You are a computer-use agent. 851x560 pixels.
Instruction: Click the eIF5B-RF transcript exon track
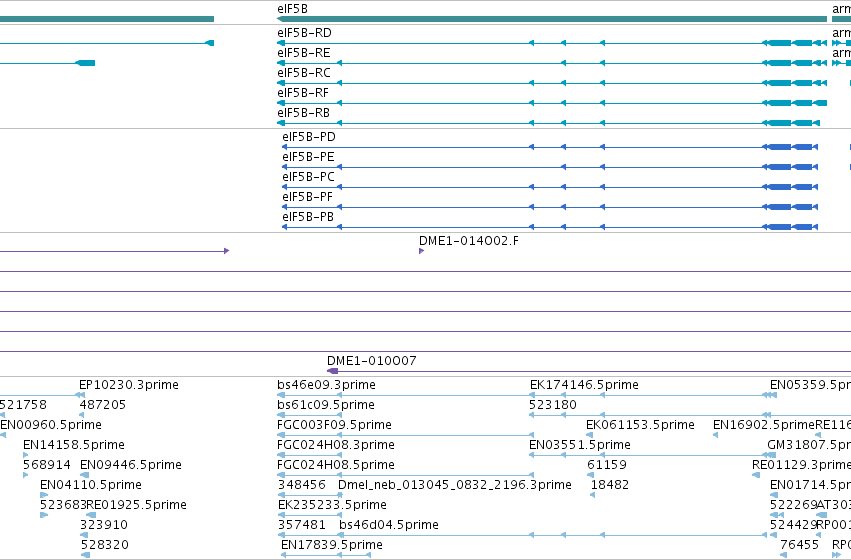[552, 103]
